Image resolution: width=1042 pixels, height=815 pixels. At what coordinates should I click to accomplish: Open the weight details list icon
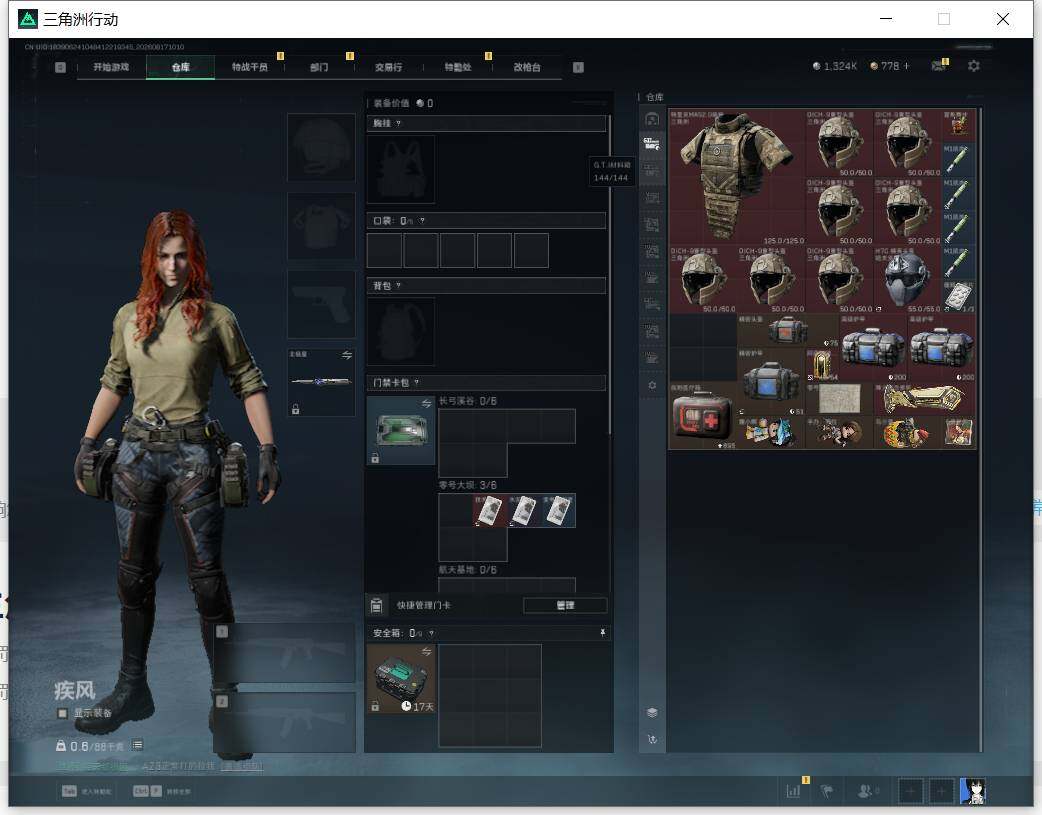coord(138,745)
